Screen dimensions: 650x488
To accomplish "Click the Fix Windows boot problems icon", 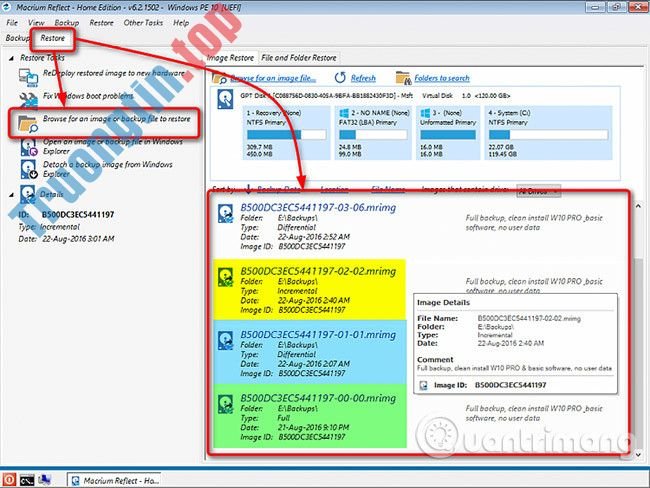I will (28, 100).
